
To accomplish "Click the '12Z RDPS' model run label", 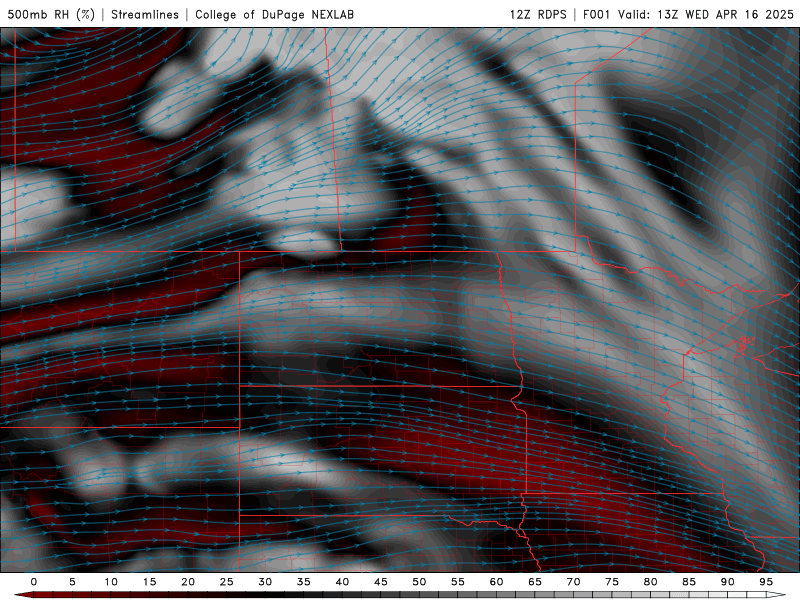I will (538, 14).
